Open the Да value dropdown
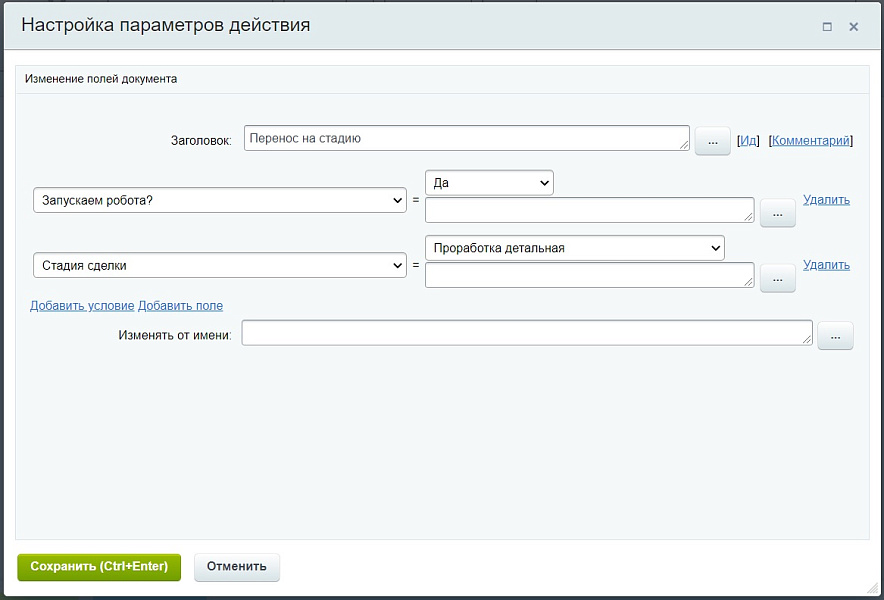The height and width of the screenshot is (600, 884). point(489,182)
